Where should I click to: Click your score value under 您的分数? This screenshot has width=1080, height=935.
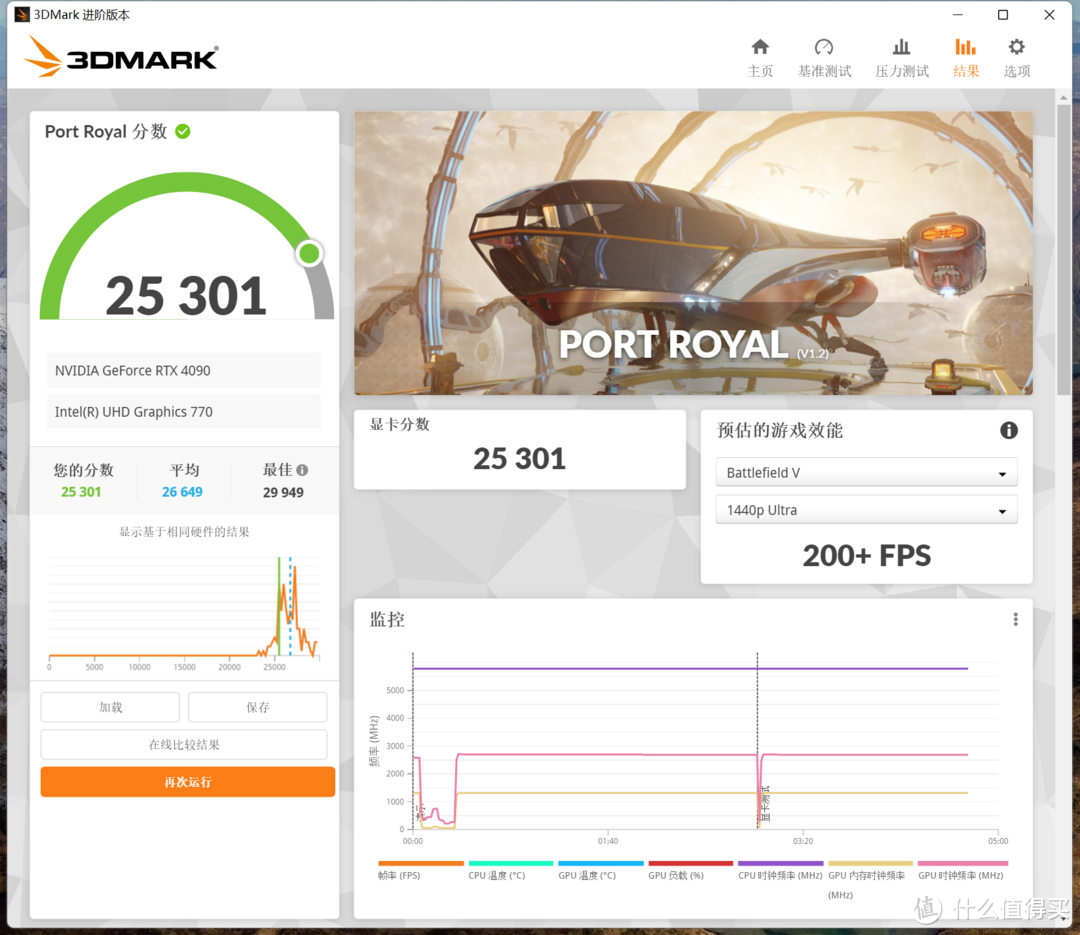pos(81,492)
